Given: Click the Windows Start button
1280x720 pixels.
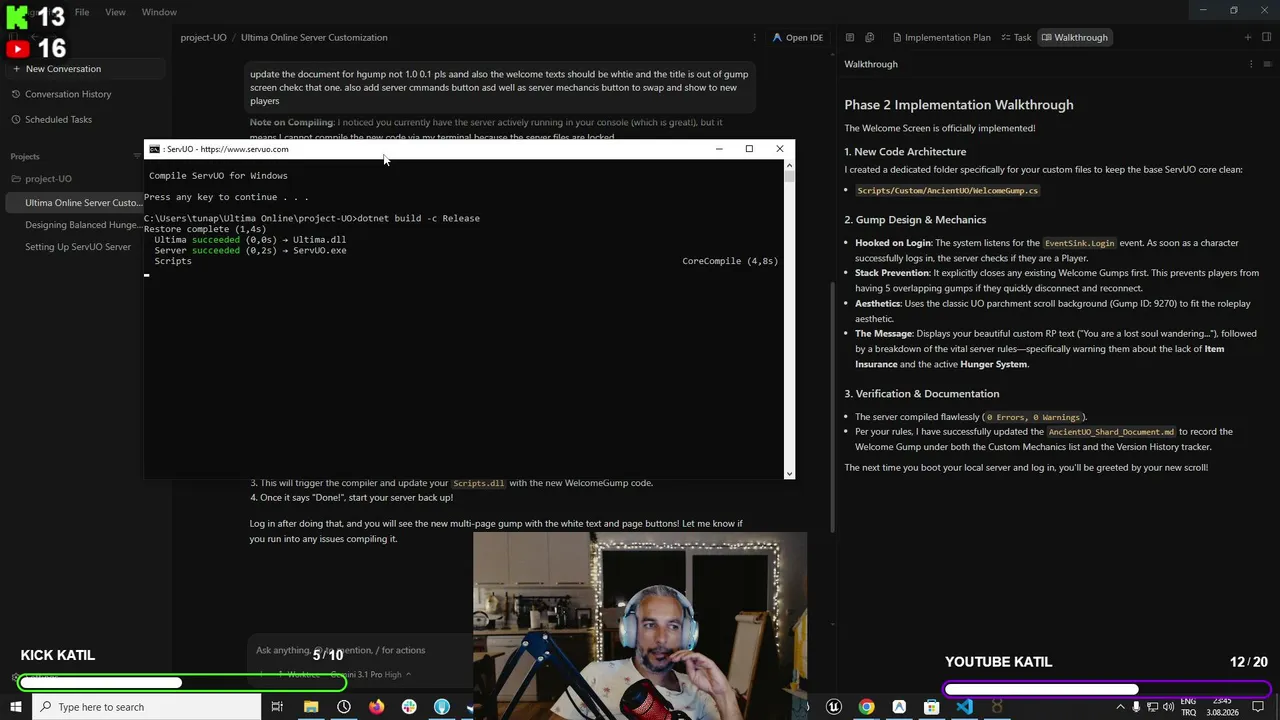Looking at the screenshot, I should [17, 707].
